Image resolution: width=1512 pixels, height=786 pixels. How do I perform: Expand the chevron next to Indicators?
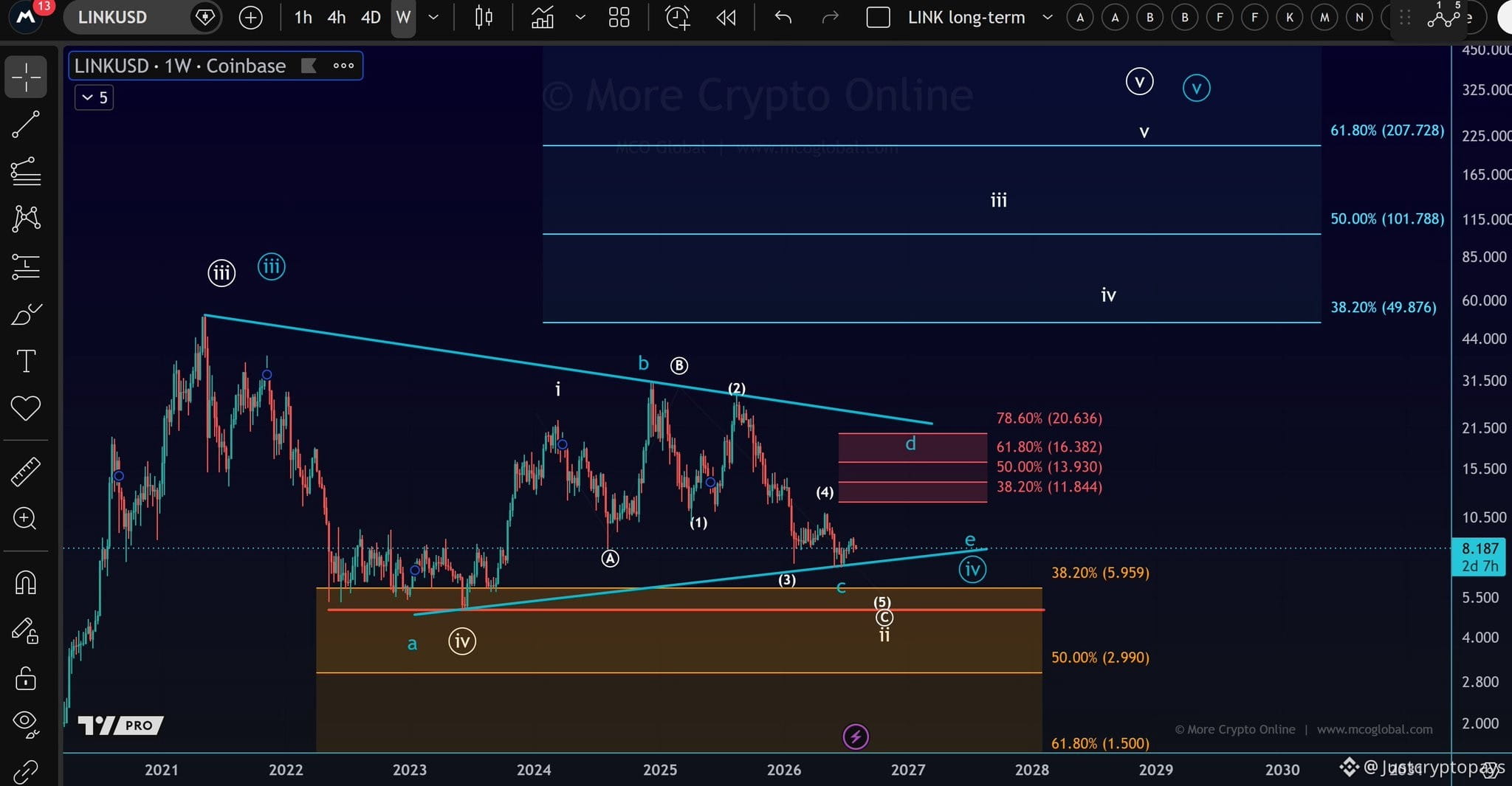coord(580,18)
